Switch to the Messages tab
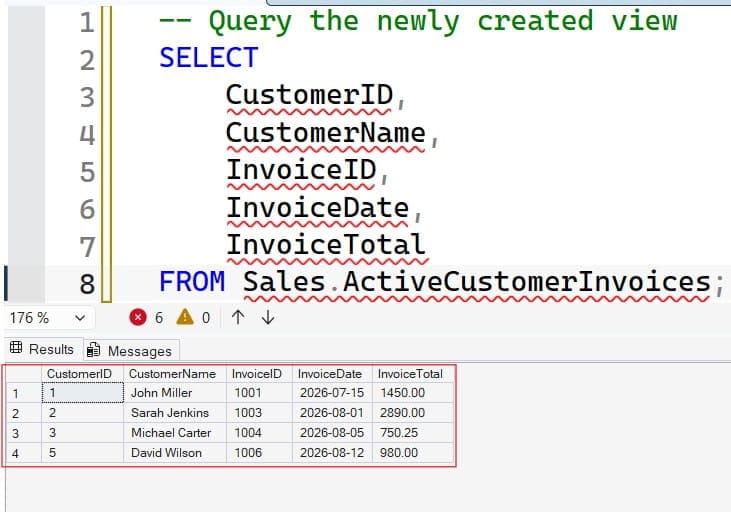 point(131,351)
